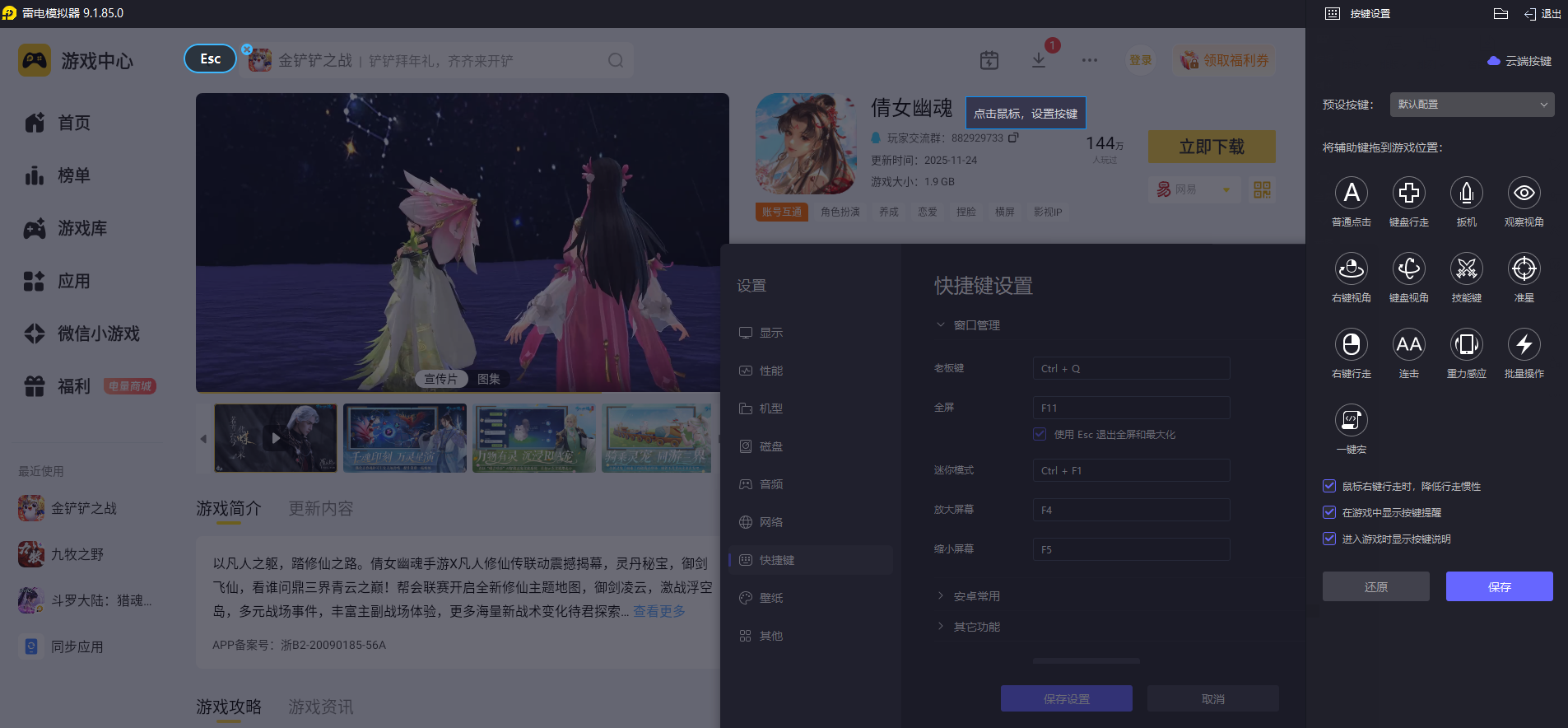
Task: Select the 重力感应 gravity sensor icon
Action: [x=1466, y=344]
